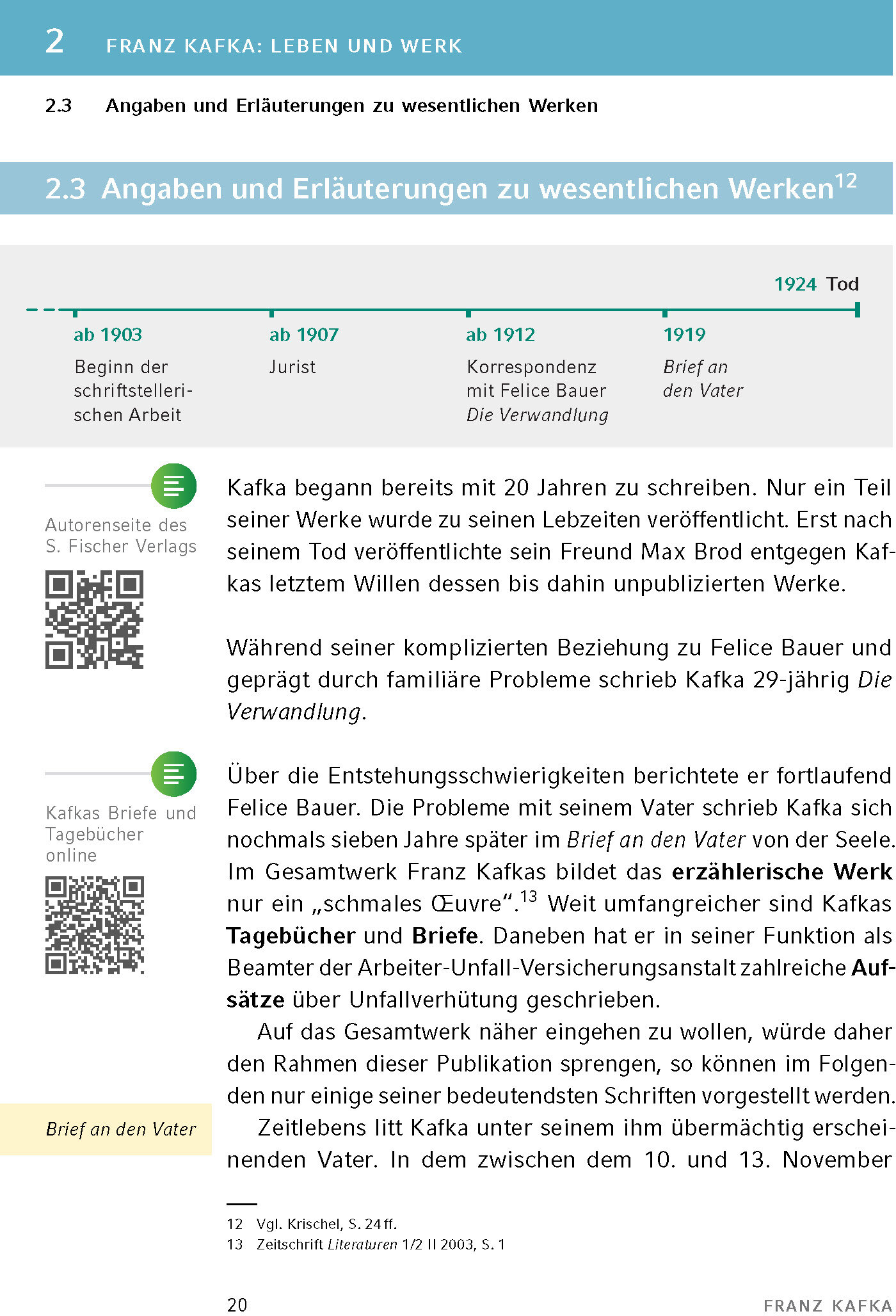Click italic 'Brief an den Vater' under 1919
The image size is (896, 1316).
(703, 378)
